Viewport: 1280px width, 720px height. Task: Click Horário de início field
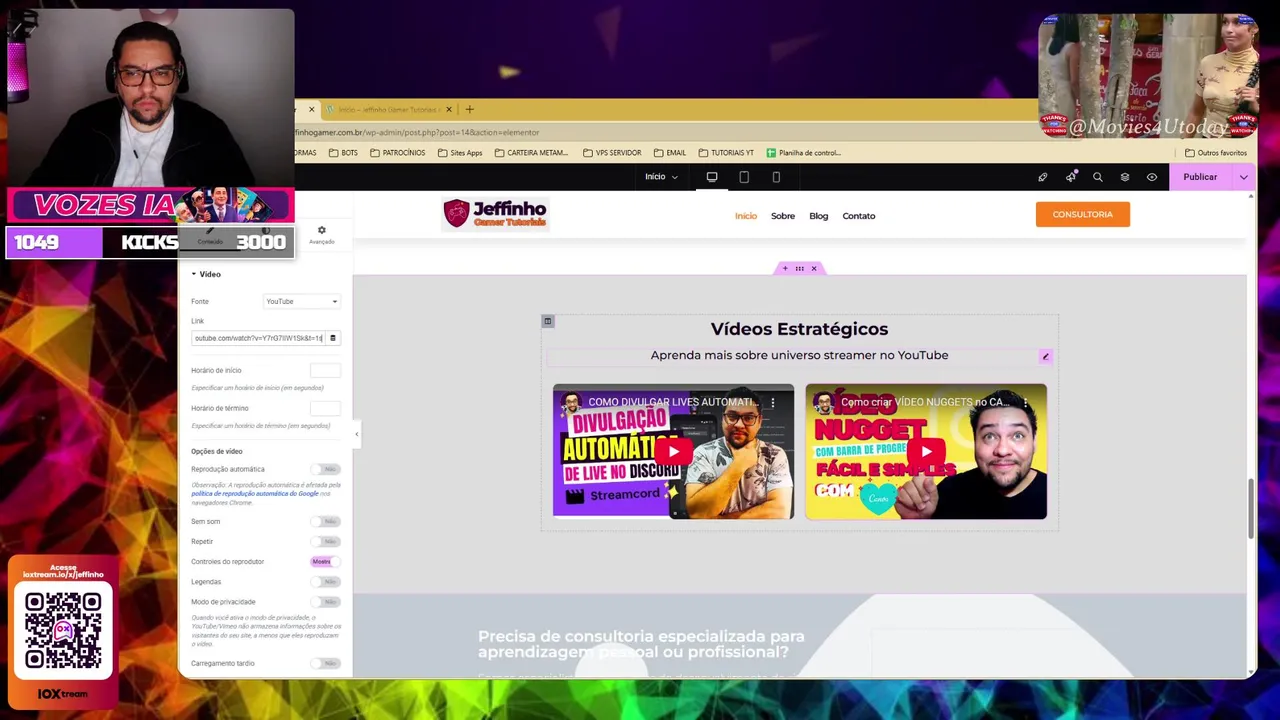[325, 371]
